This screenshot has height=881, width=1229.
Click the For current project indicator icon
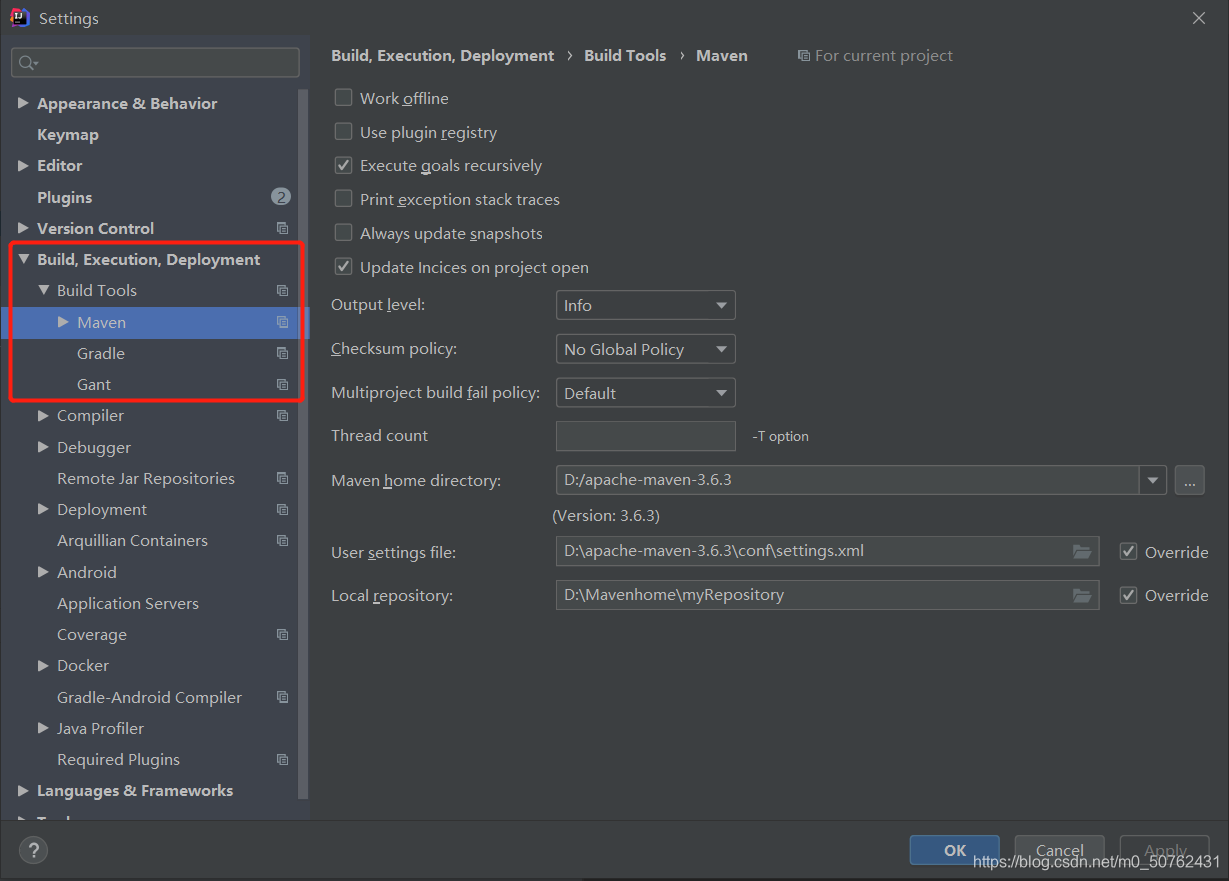tap(804, 56)
